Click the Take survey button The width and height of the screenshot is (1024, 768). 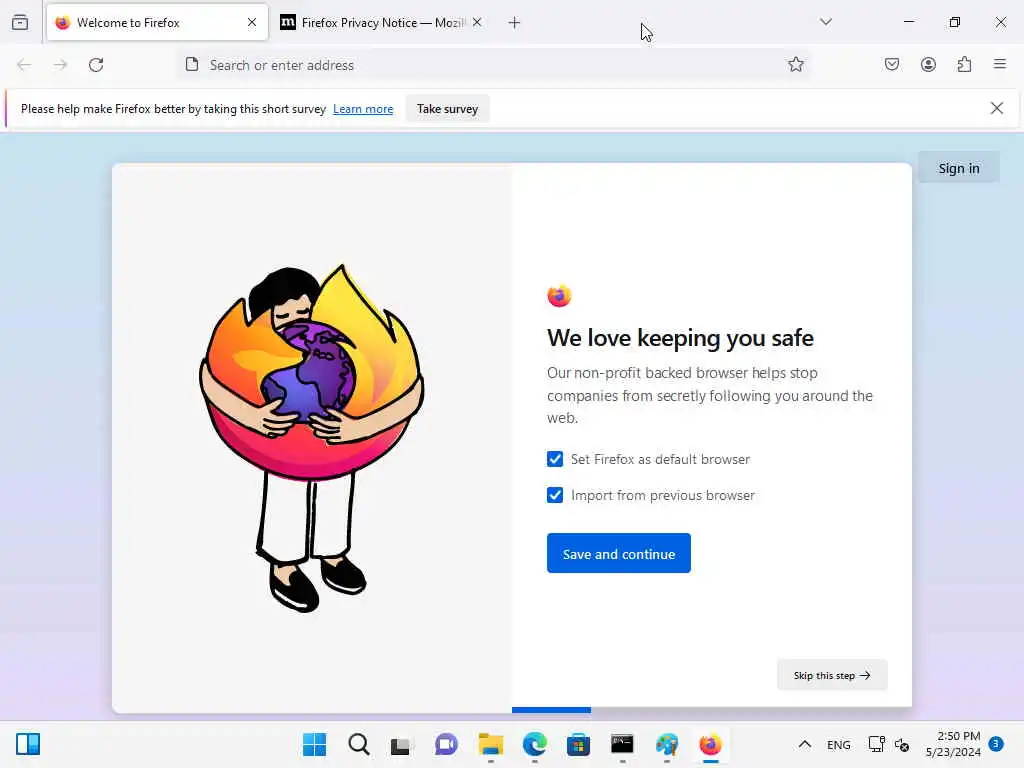pos(447,109)
